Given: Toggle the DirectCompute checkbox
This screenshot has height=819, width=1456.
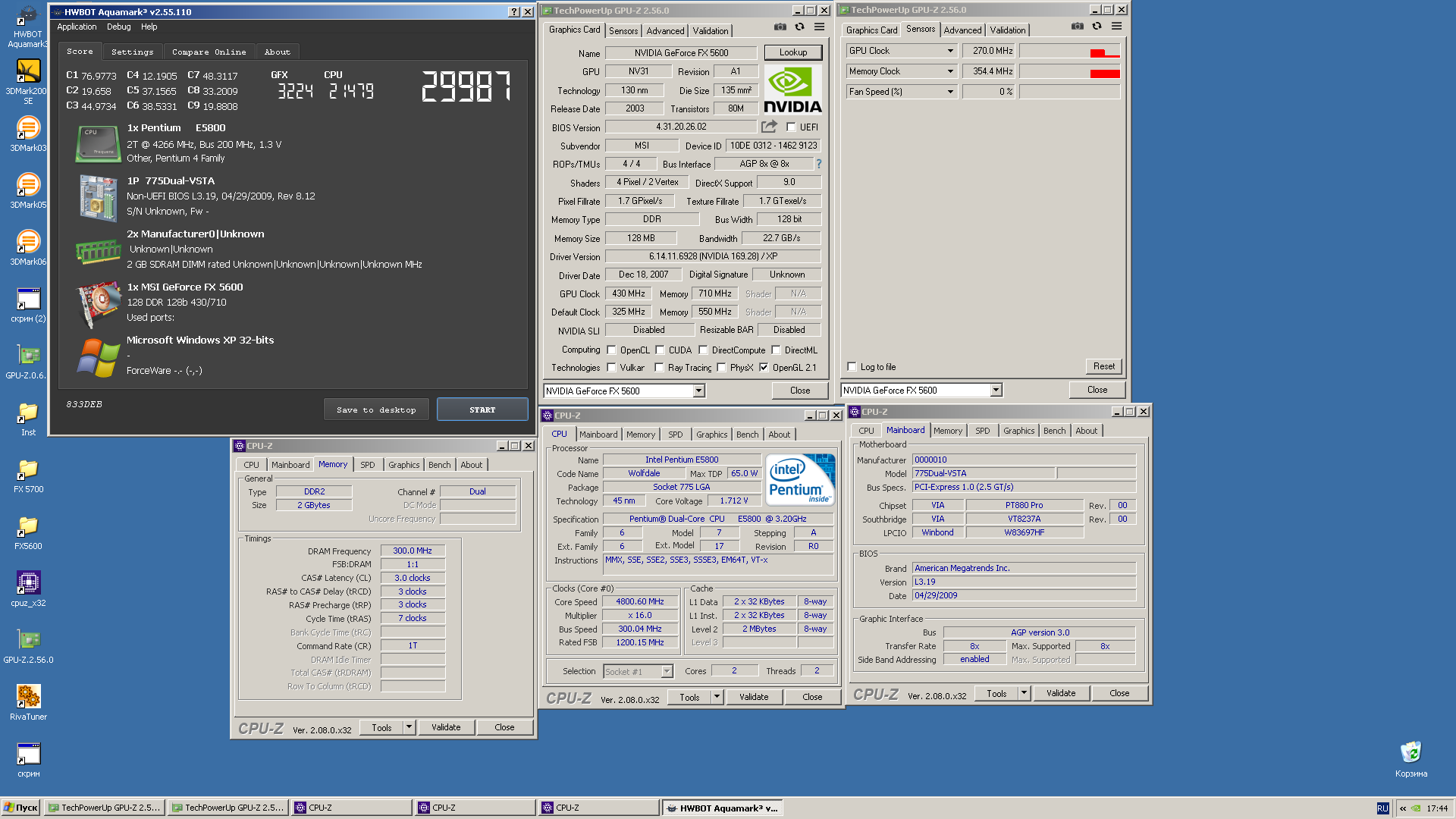Looking at the screenshot, I should pos(703,350).
